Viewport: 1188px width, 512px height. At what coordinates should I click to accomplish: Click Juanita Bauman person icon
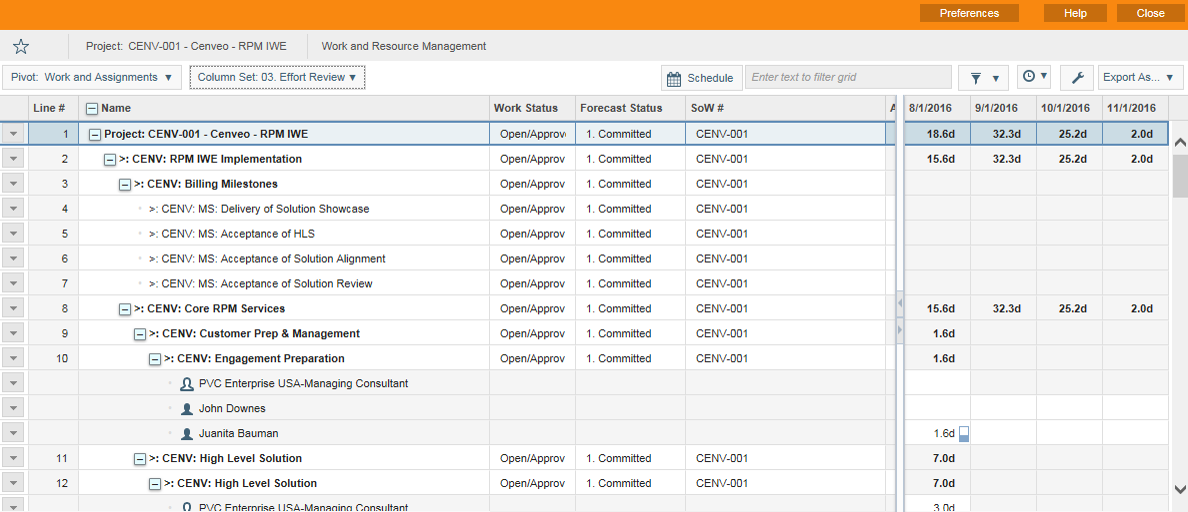click(x=187, y=434)
